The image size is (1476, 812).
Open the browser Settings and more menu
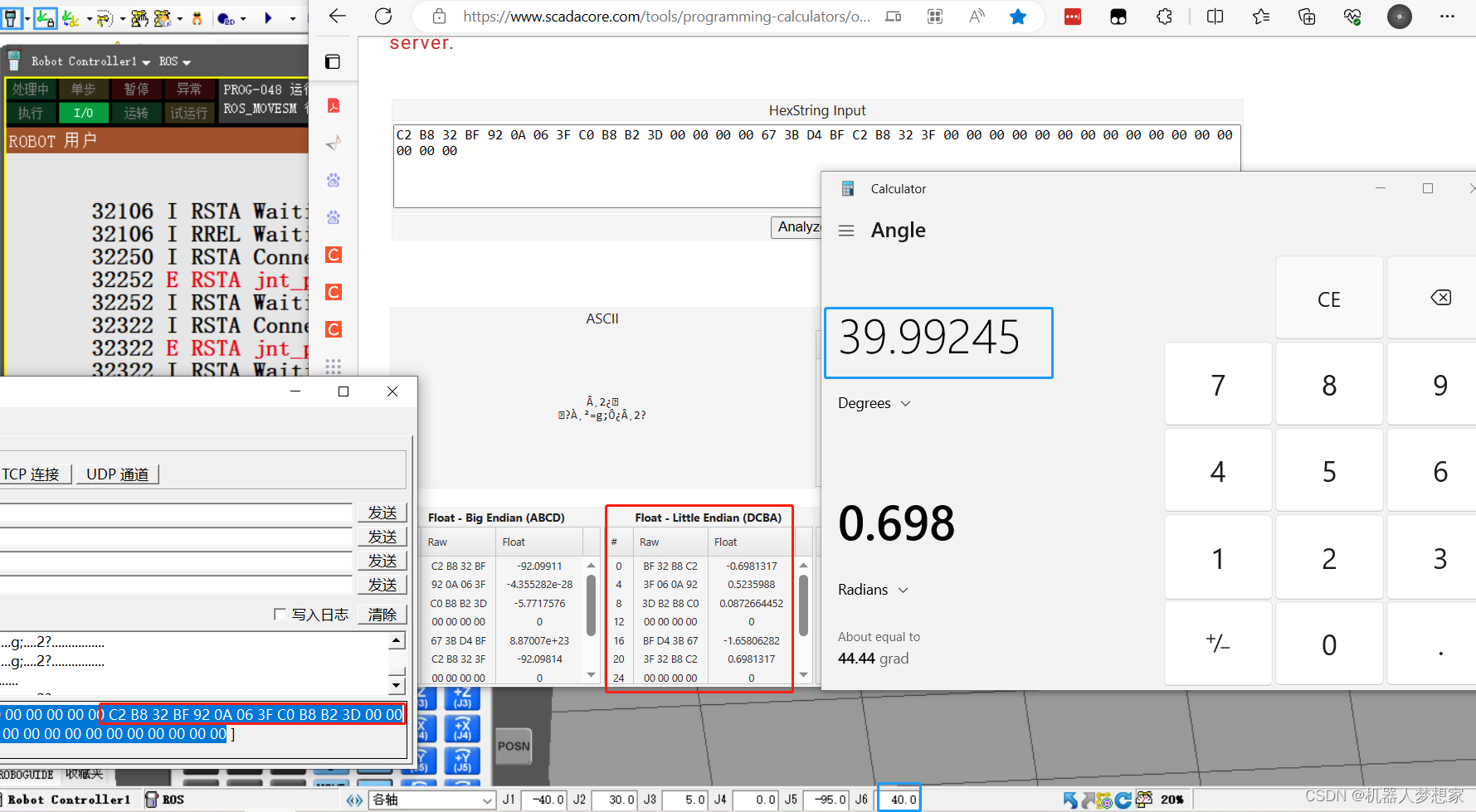click(x=1448, y=17)
